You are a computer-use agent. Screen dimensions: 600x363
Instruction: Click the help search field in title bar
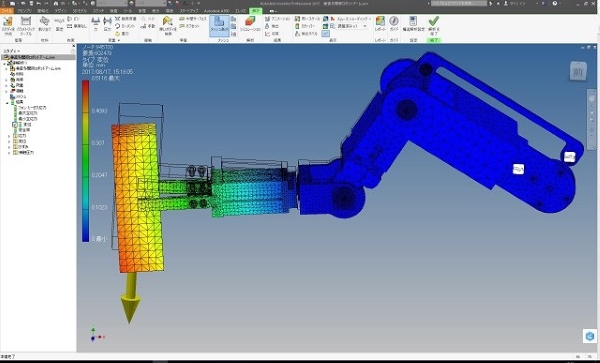tap(459, 3)
